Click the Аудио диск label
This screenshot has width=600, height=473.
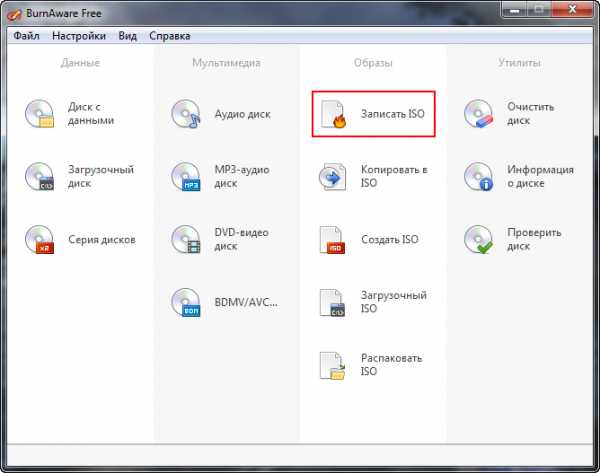[x=243, y=114]
